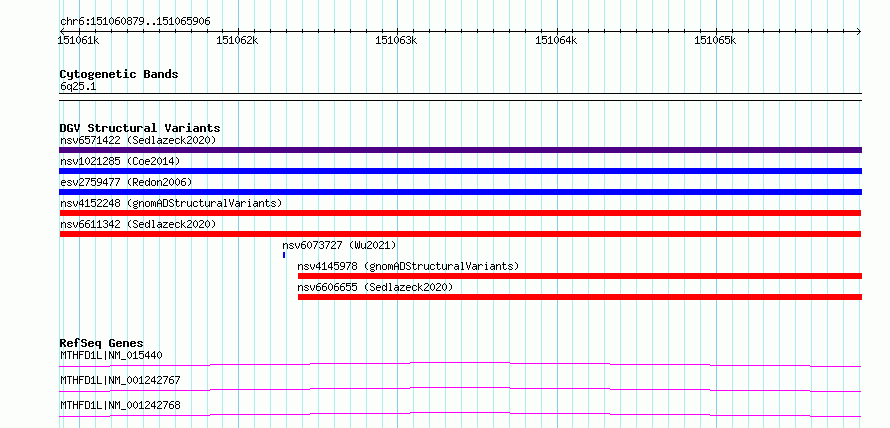Viewport: 890px width, 428px height.
Task: Open MTHFD1L|NM_015440 transcript label
Action: (111, 356)
